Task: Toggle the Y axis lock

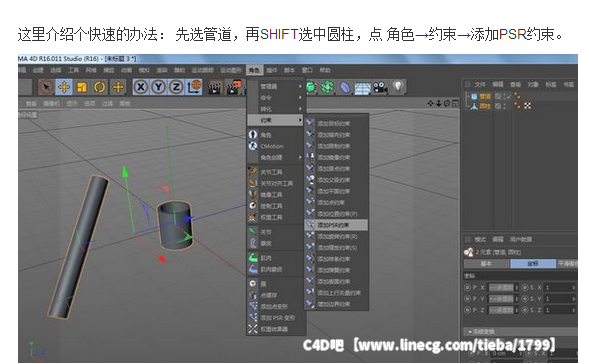Action: coord(158,87)
